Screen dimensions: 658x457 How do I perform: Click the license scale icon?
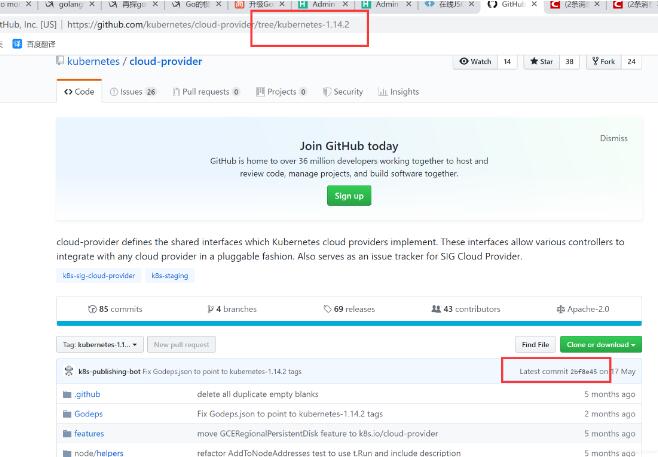(560, 309)
